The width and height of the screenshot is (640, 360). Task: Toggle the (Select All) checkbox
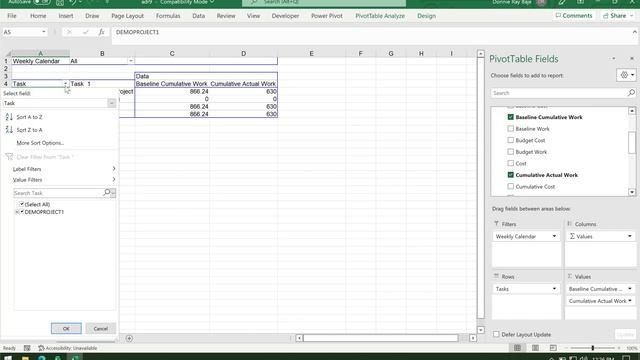pos(22,204)
